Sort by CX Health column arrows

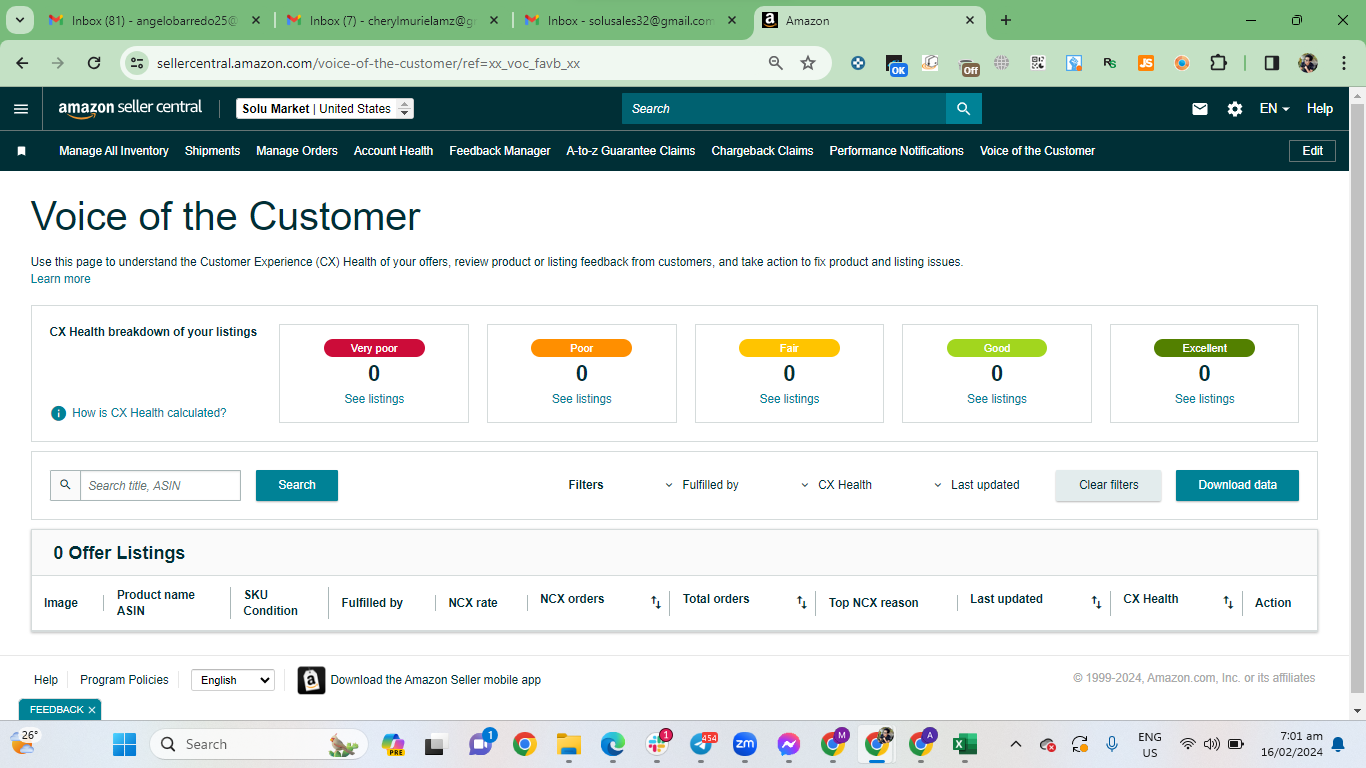click(x=1228, y=602)
